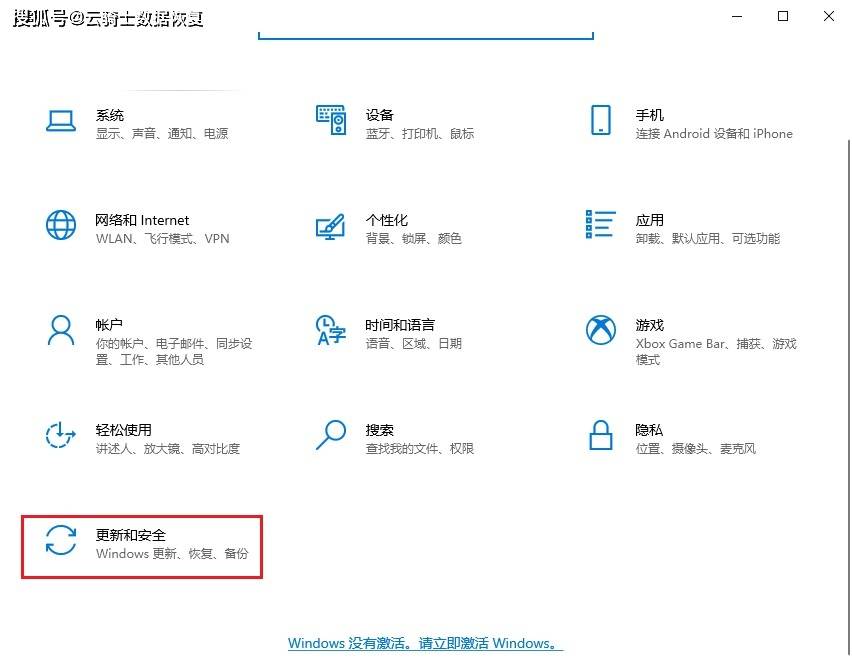Select the 个性化 category title

pos(386,220)
